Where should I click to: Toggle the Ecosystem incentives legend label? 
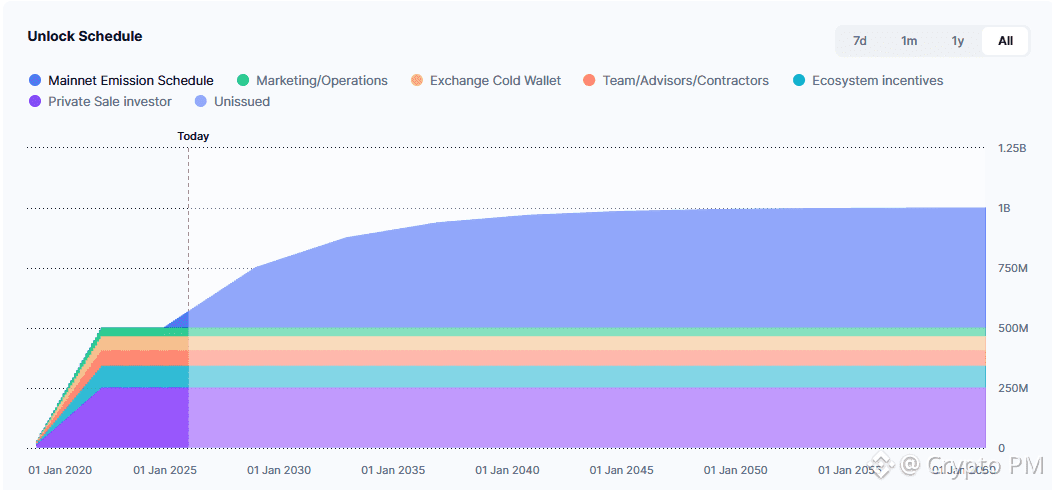tap(877, 81)
